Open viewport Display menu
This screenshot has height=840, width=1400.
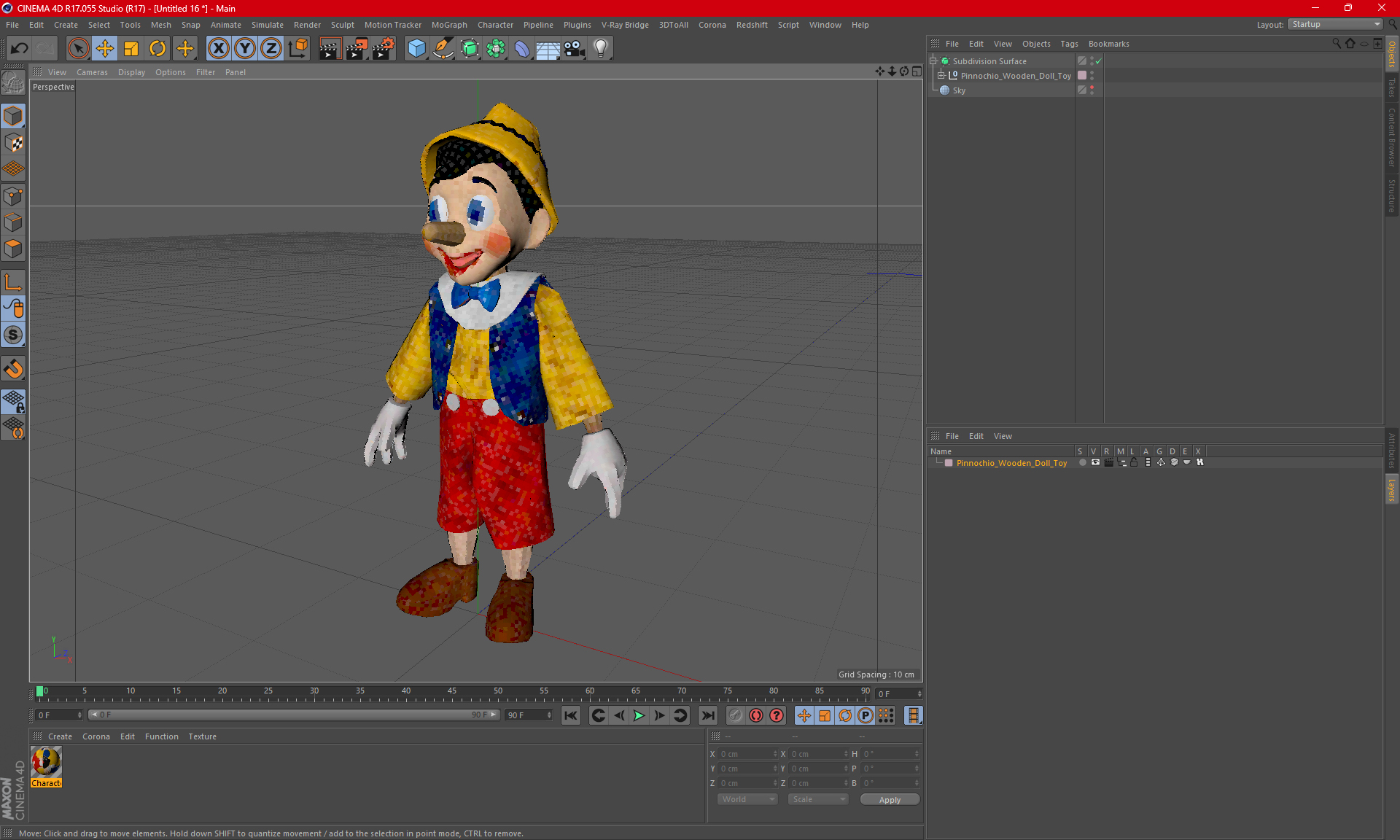point(131,72)
